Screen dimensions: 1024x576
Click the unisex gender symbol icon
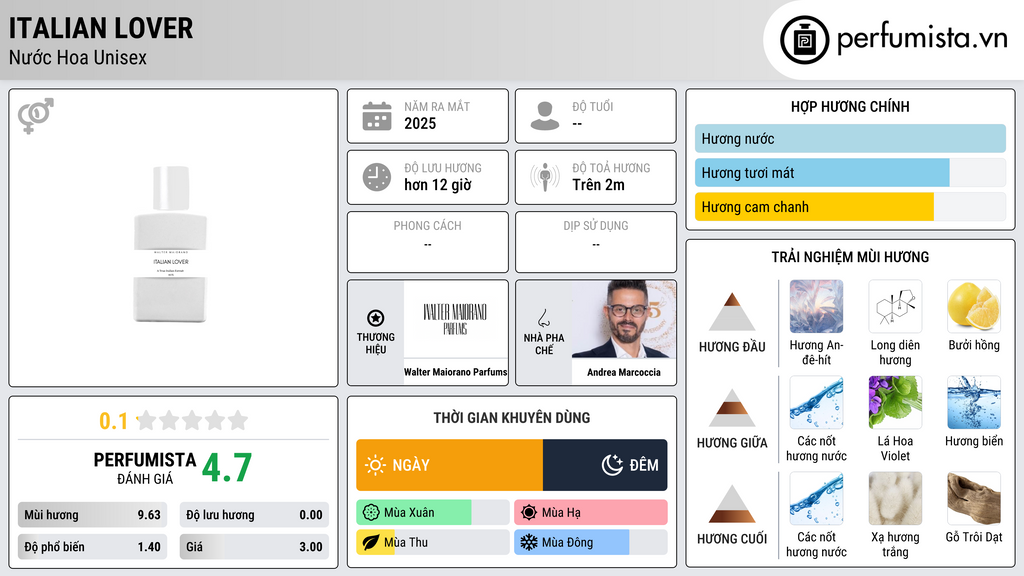[x=36, y=116]
